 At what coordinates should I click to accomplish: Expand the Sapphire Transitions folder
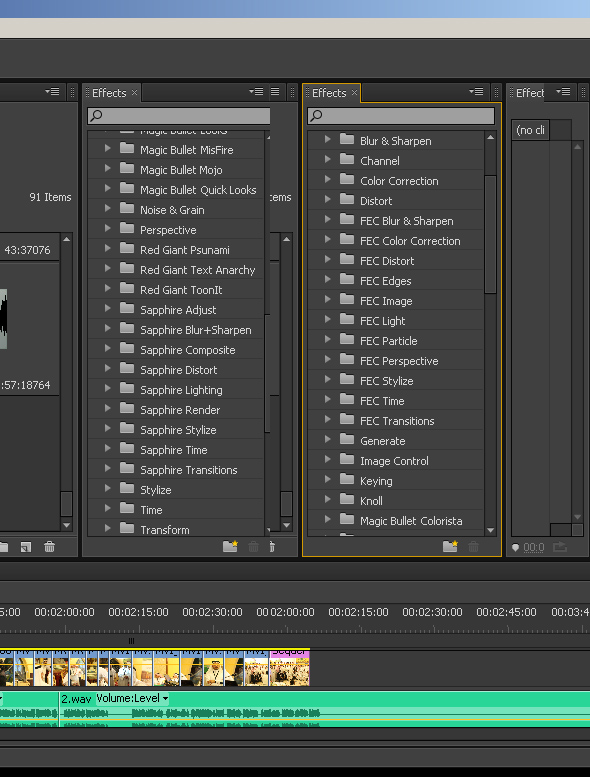(x=107, y=468)
